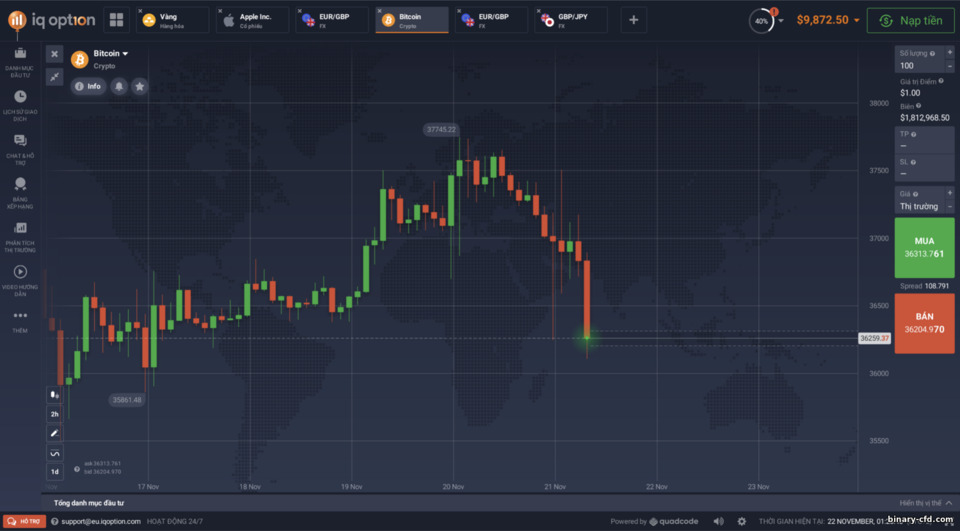Click help icon beside support email
The height and width of the screenshot is (531, 960).
54,521
